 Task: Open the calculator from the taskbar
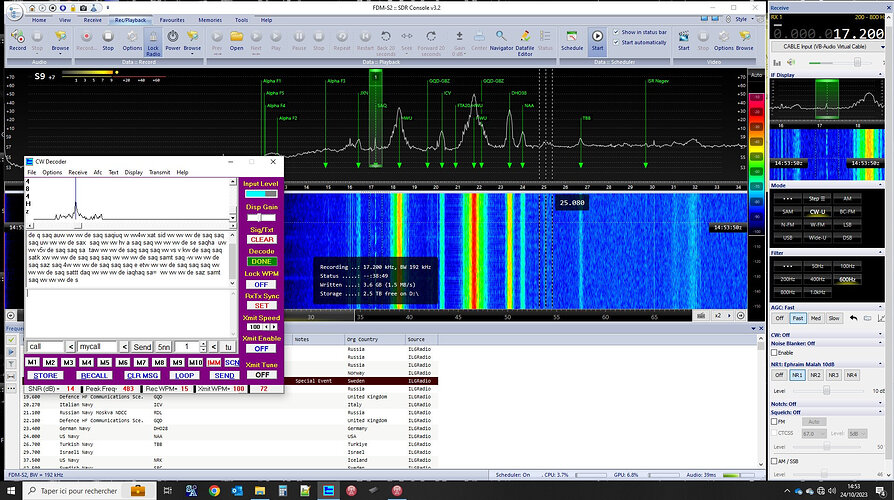pyautogui.click(x=282, y=490)
